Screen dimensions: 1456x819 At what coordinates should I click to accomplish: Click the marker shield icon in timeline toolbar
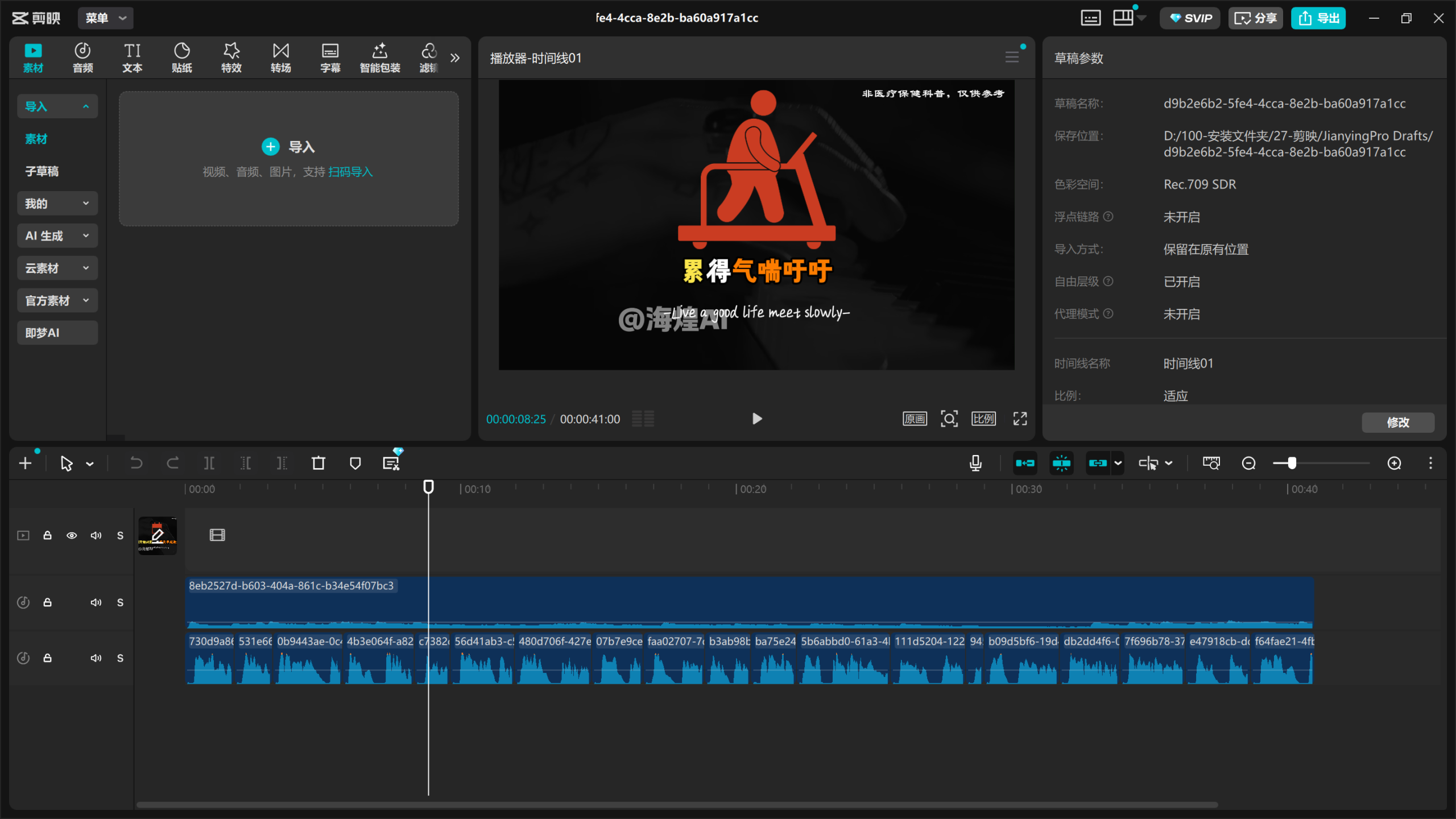tap(355, 464)
